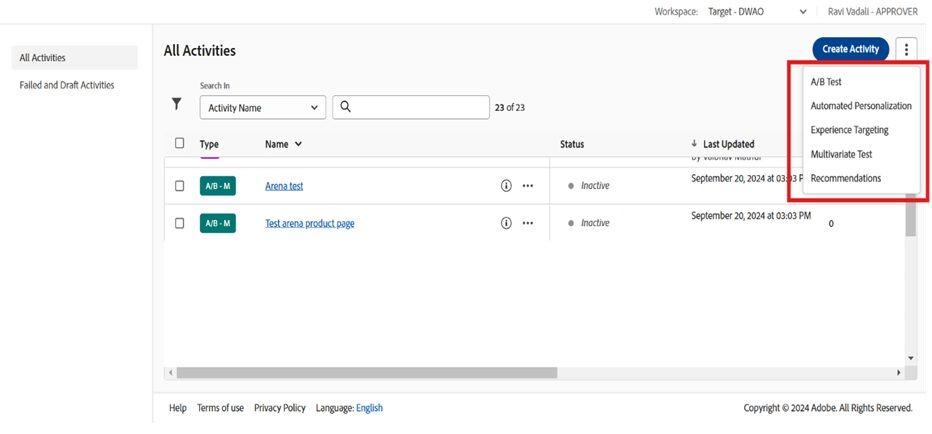Choose Recommendations from the activity menu
The height and width of the screenshot is (434, 932).
pos(845,178)
